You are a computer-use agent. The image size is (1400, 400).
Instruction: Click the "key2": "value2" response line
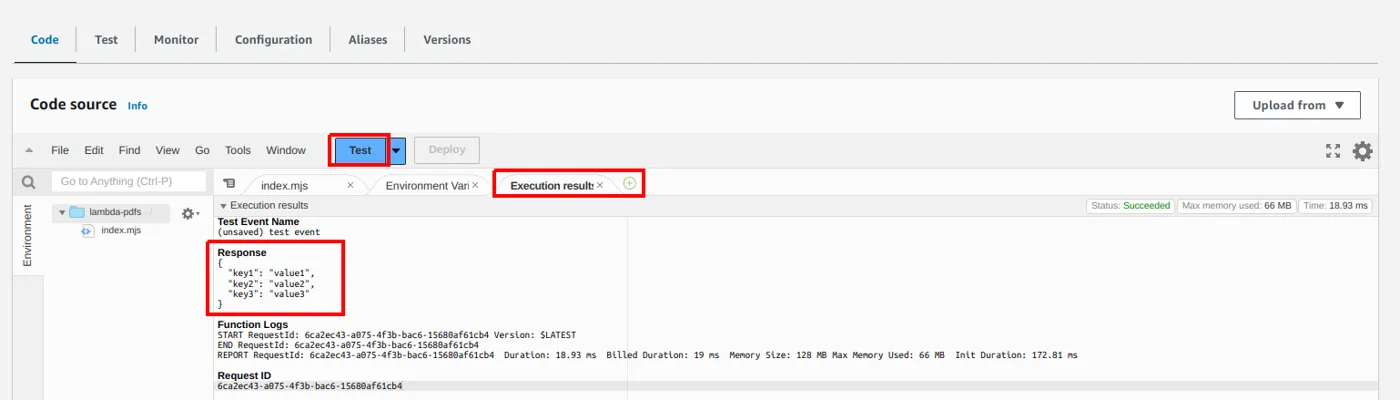(x=272, y=284)
